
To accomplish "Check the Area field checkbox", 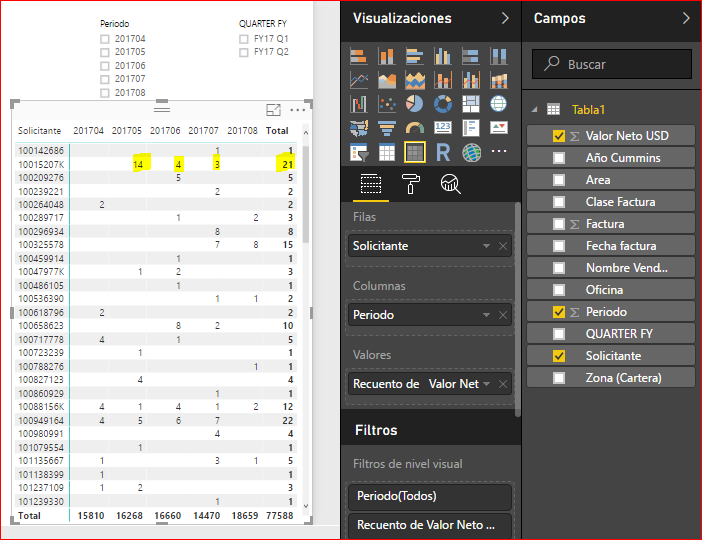I will coord(559,180).
